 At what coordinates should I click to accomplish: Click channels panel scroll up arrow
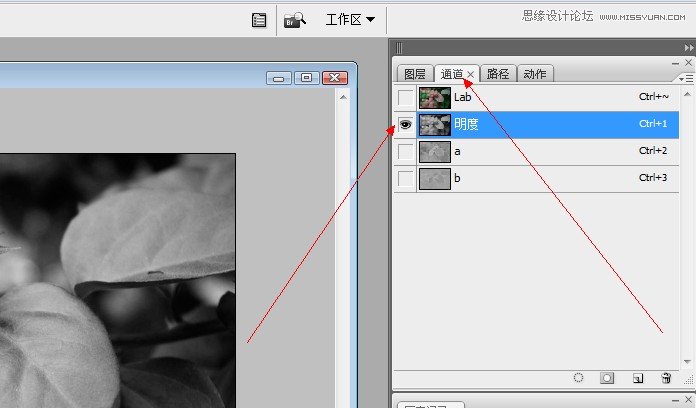(x=687, y=94)
